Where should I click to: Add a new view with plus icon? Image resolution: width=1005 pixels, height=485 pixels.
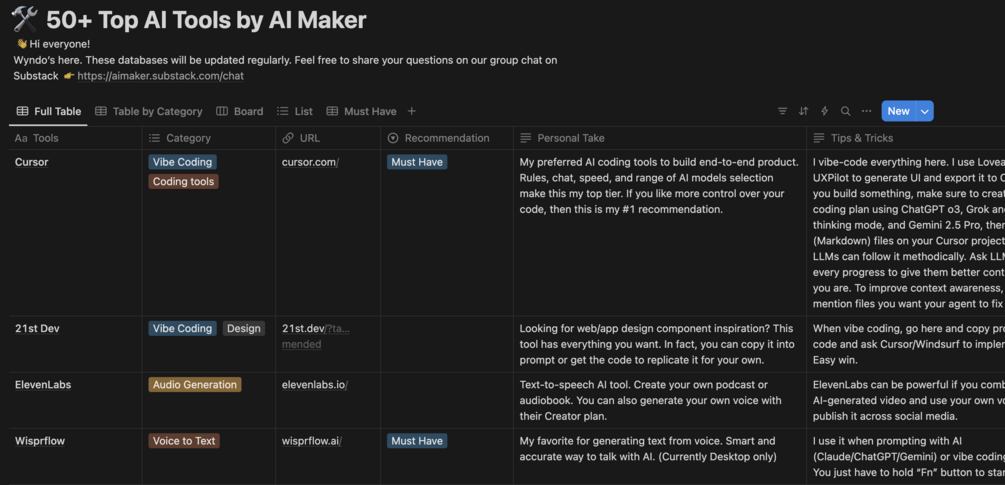coord(411,111)
